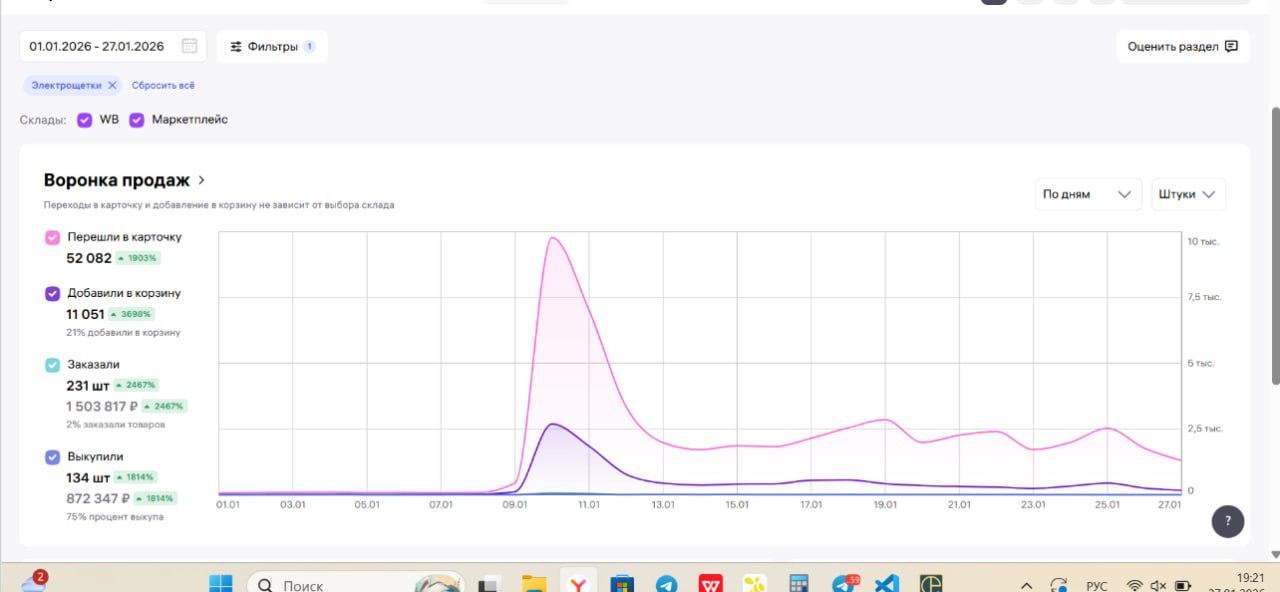
Task: Click Сбросить всё to reset filters
Action: [x=163, y=86]
